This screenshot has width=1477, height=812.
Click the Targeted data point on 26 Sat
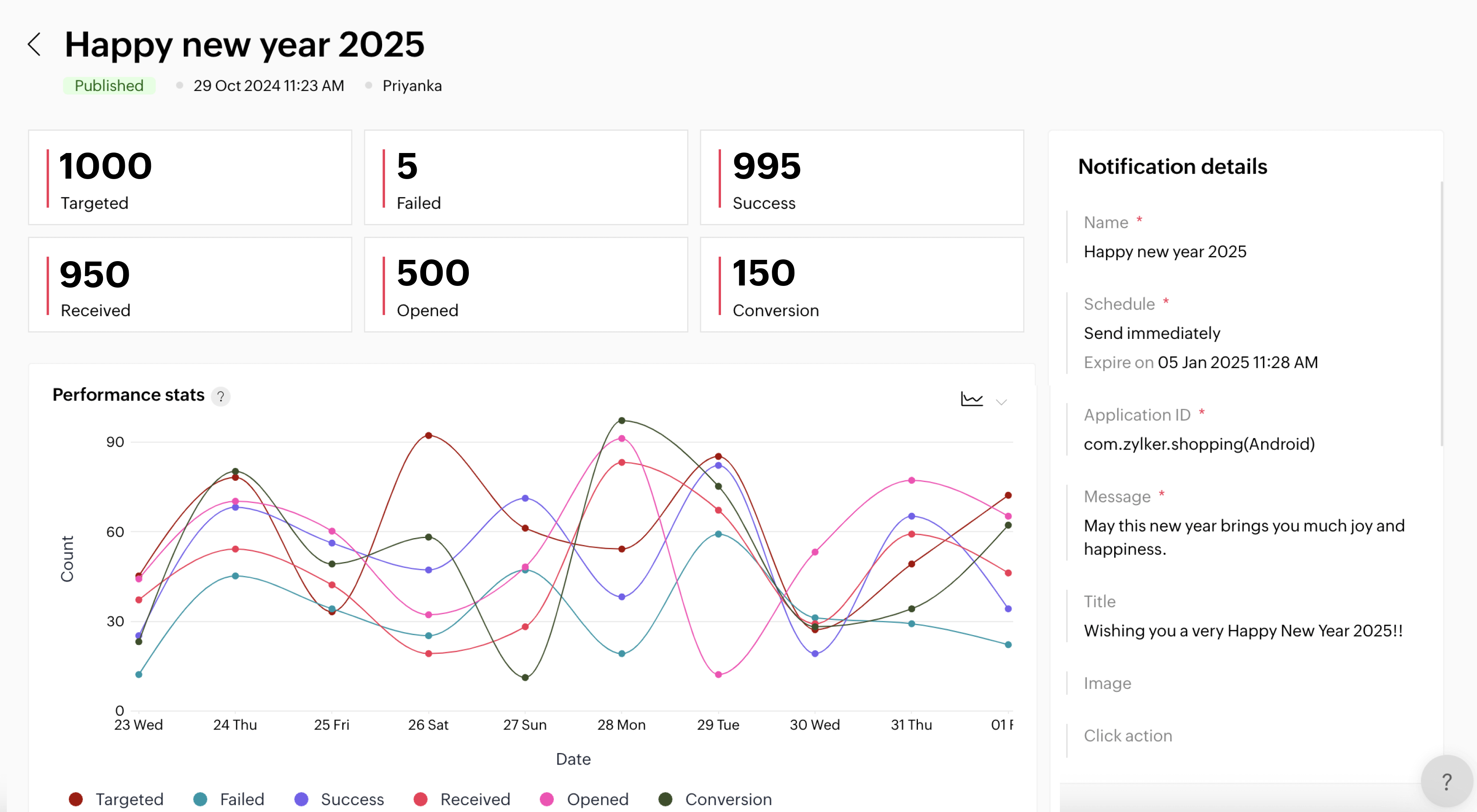(x=428, y=436)
